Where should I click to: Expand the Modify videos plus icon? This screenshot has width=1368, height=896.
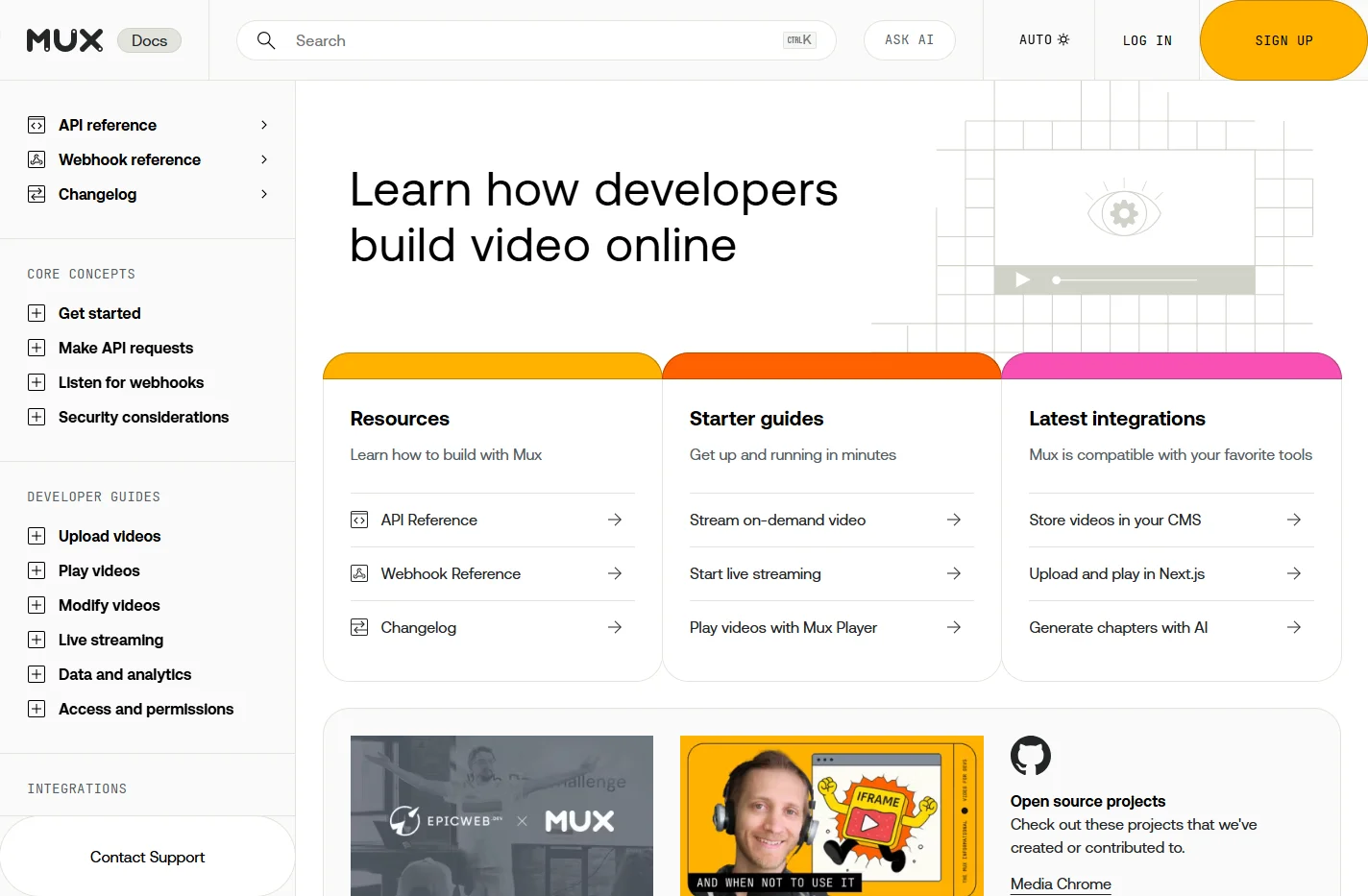click(37, 605)
